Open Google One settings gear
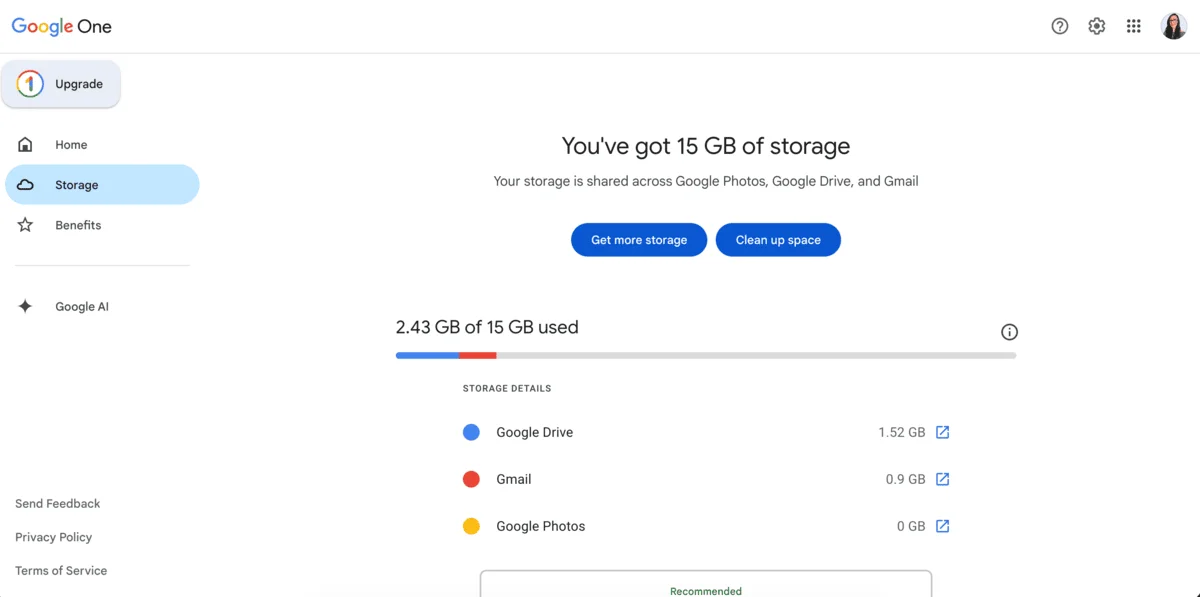The height and width of the screenshot is (597, 1200). (1096, 25)
